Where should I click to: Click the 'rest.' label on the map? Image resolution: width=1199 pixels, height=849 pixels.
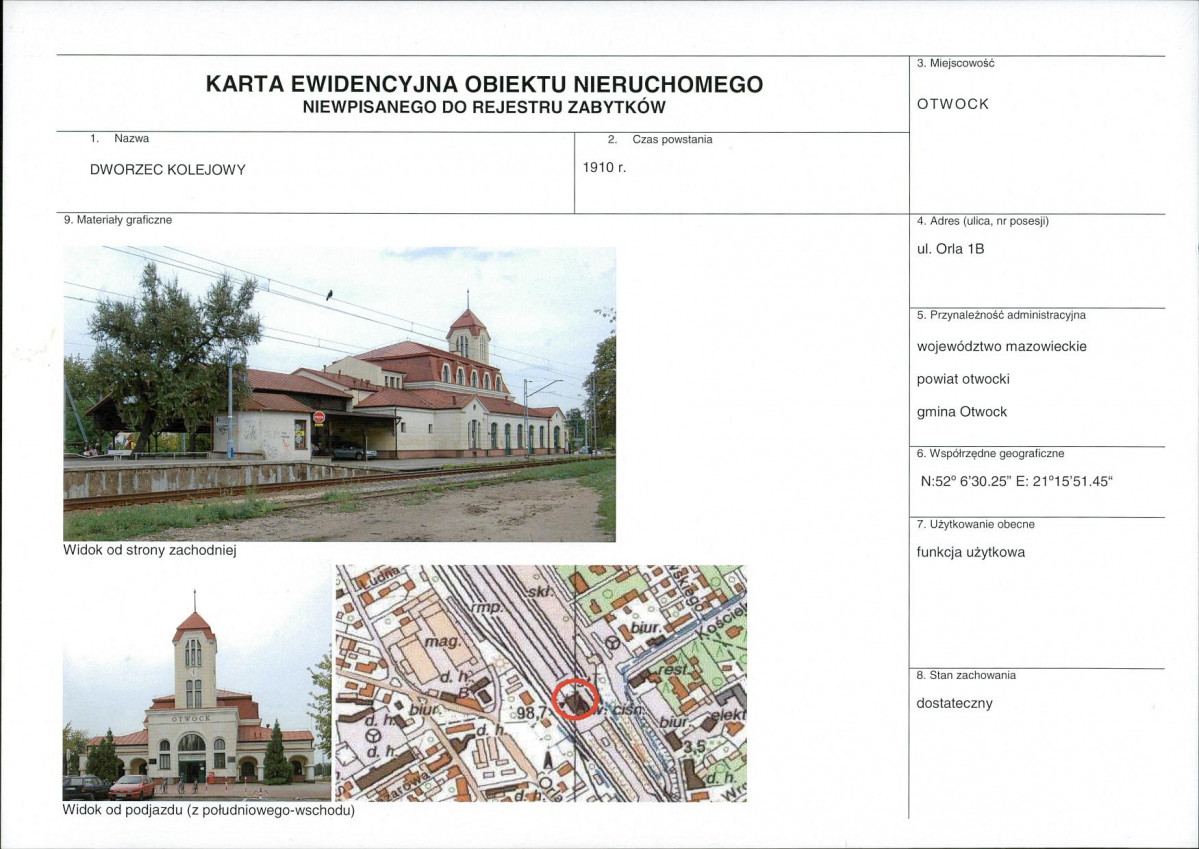(x=674, y=670)
